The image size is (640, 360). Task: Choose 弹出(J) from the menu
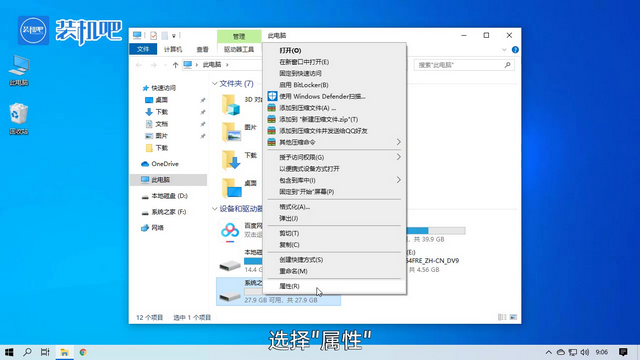click(288, 218)
